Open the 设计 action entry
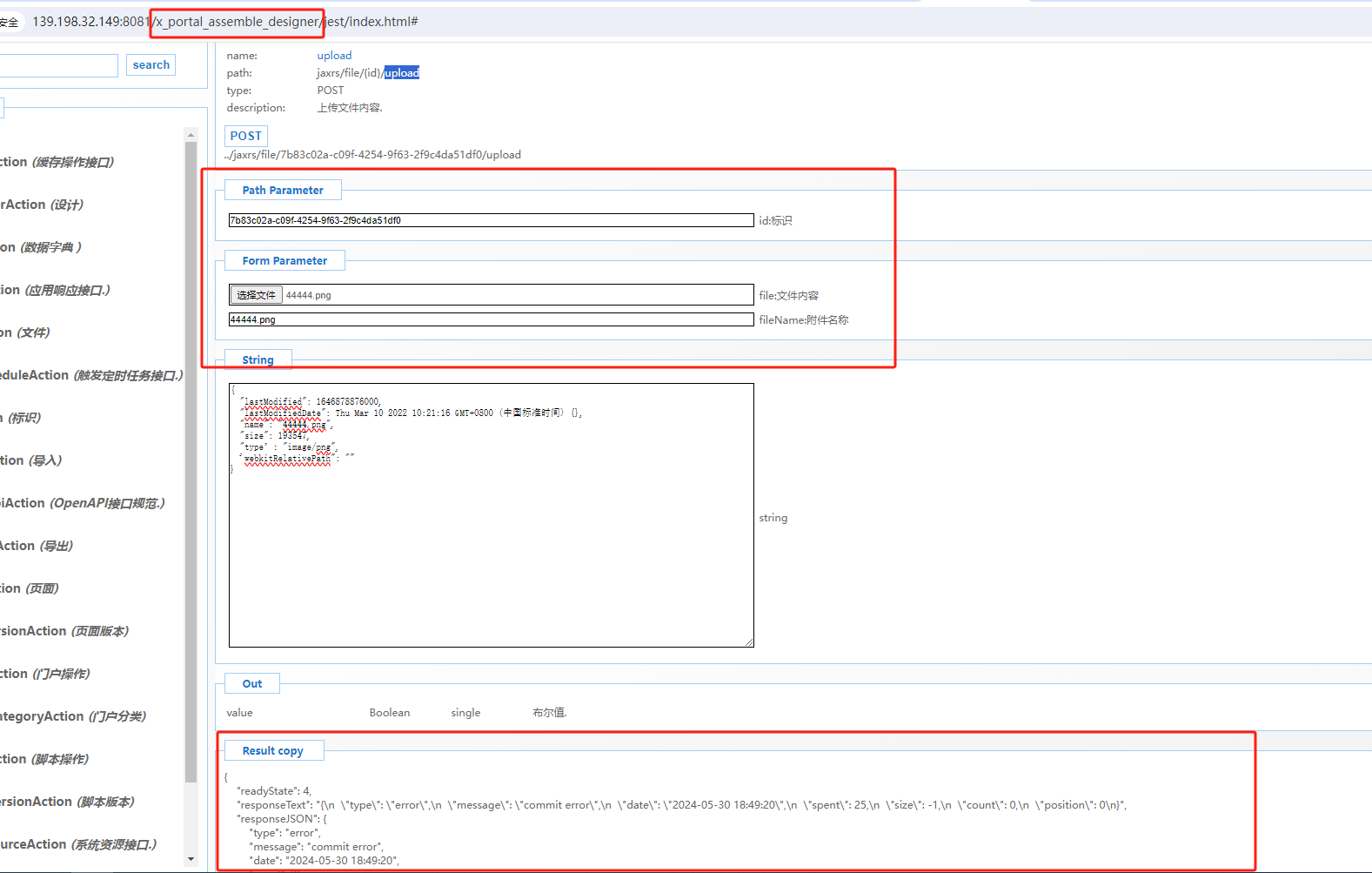 (42, 205)
